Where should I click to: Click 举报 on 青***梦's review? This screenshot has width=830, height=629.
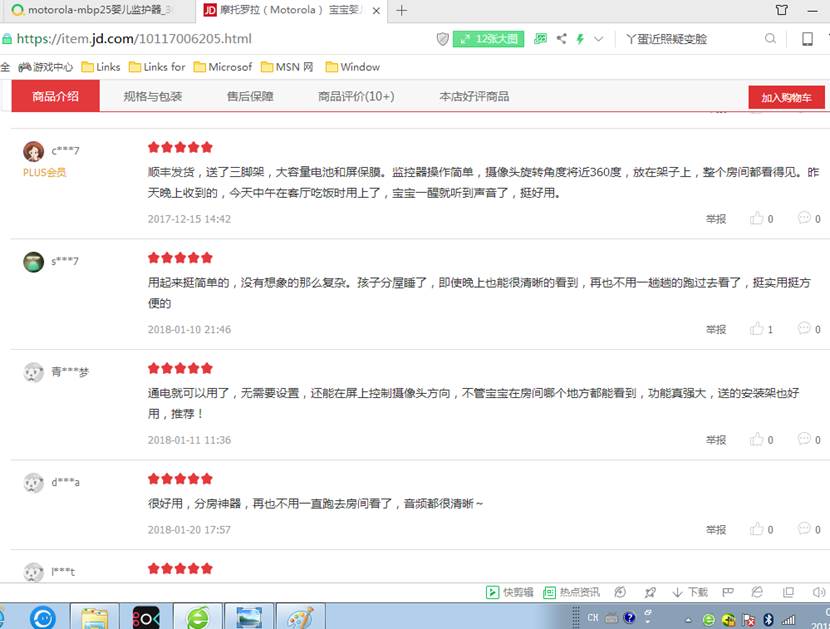(x=716, y=440)
